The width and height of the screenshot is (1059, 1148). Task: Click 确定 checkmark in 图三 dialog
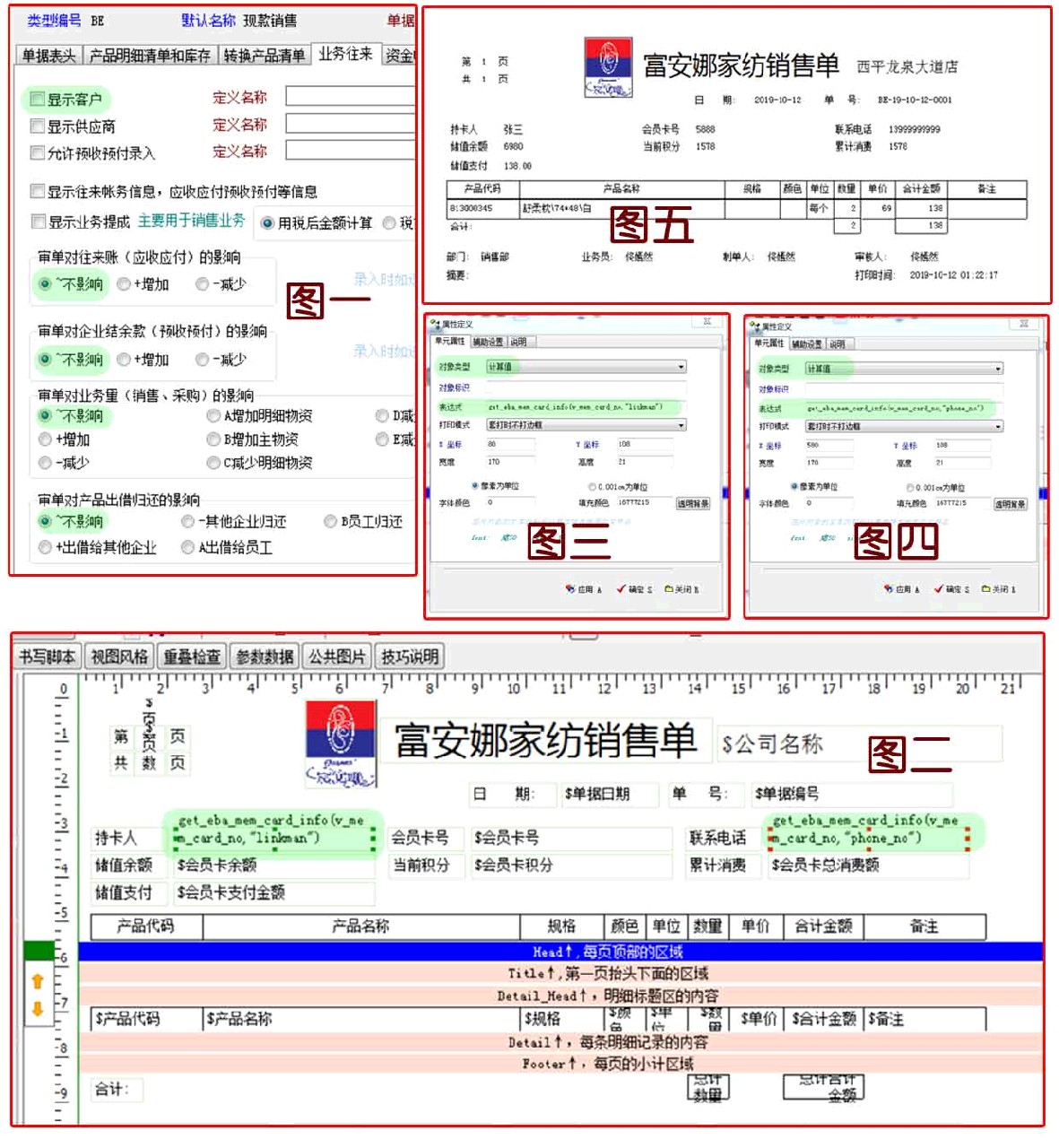click(621, 589)
